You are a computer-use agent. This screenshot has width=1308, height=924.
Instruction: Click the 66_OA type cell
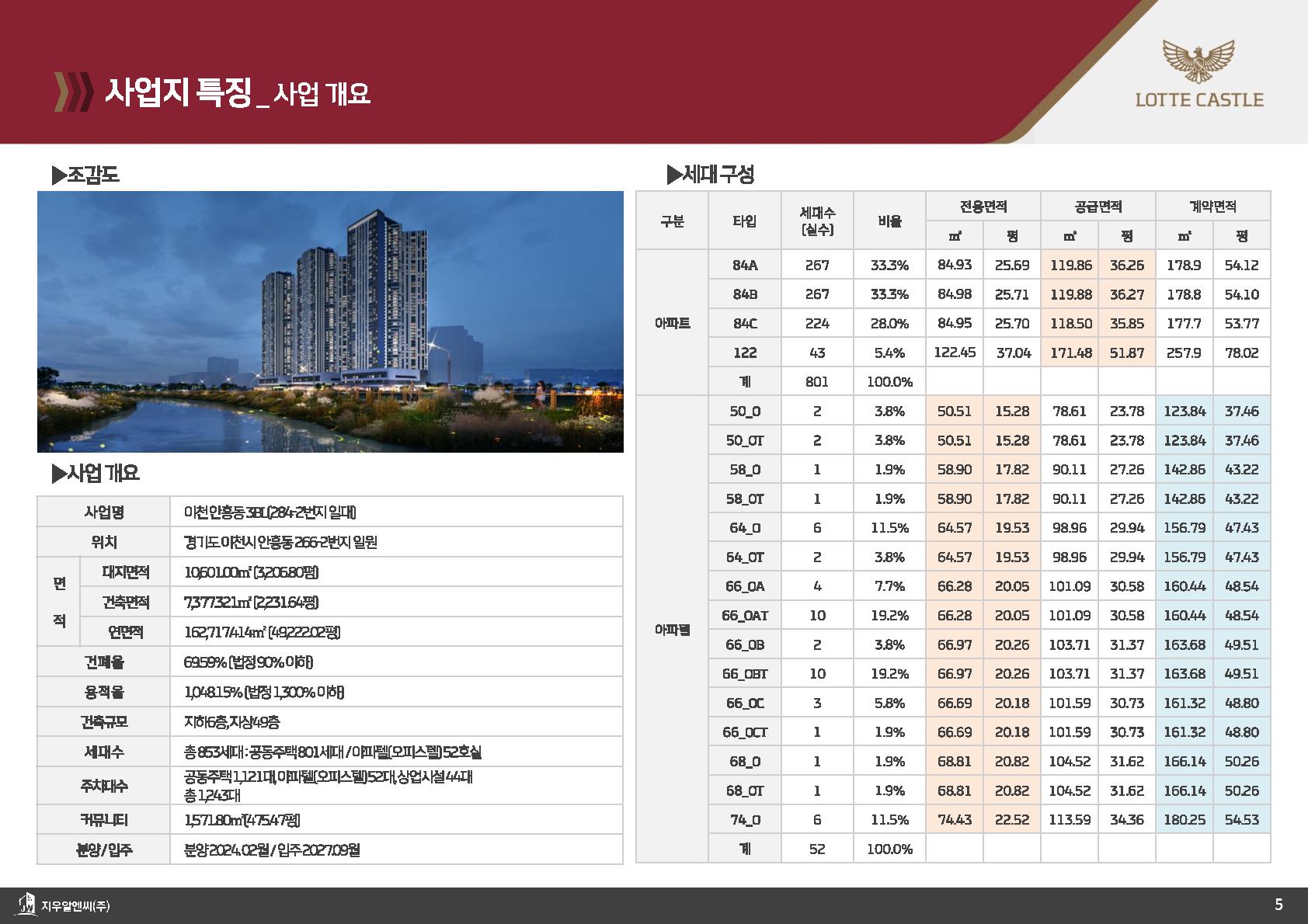coord(745,586)
